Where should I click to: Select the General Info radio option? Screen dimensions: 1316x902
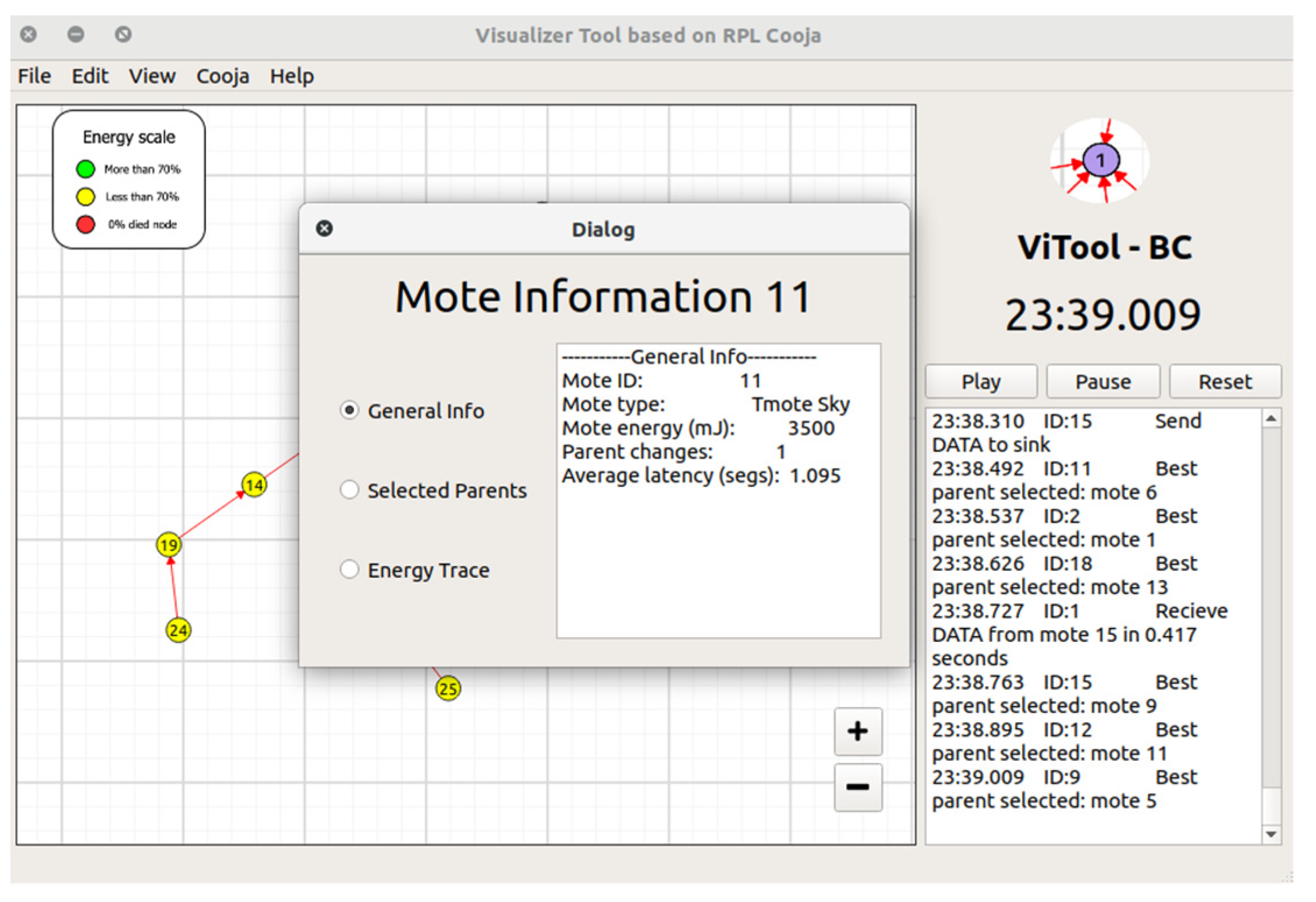point(349,411)
